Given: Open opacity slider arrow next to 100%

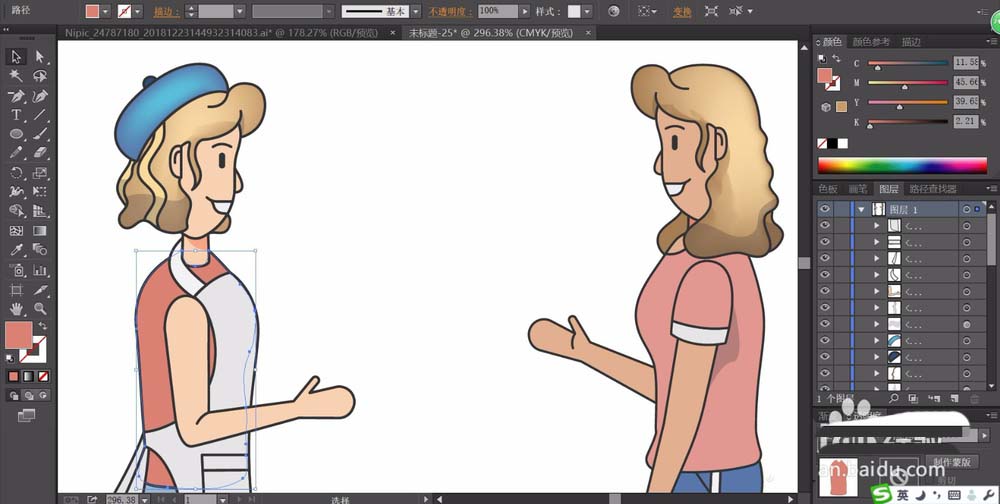Looking at the screenshot, I should [x=525, y=11].
